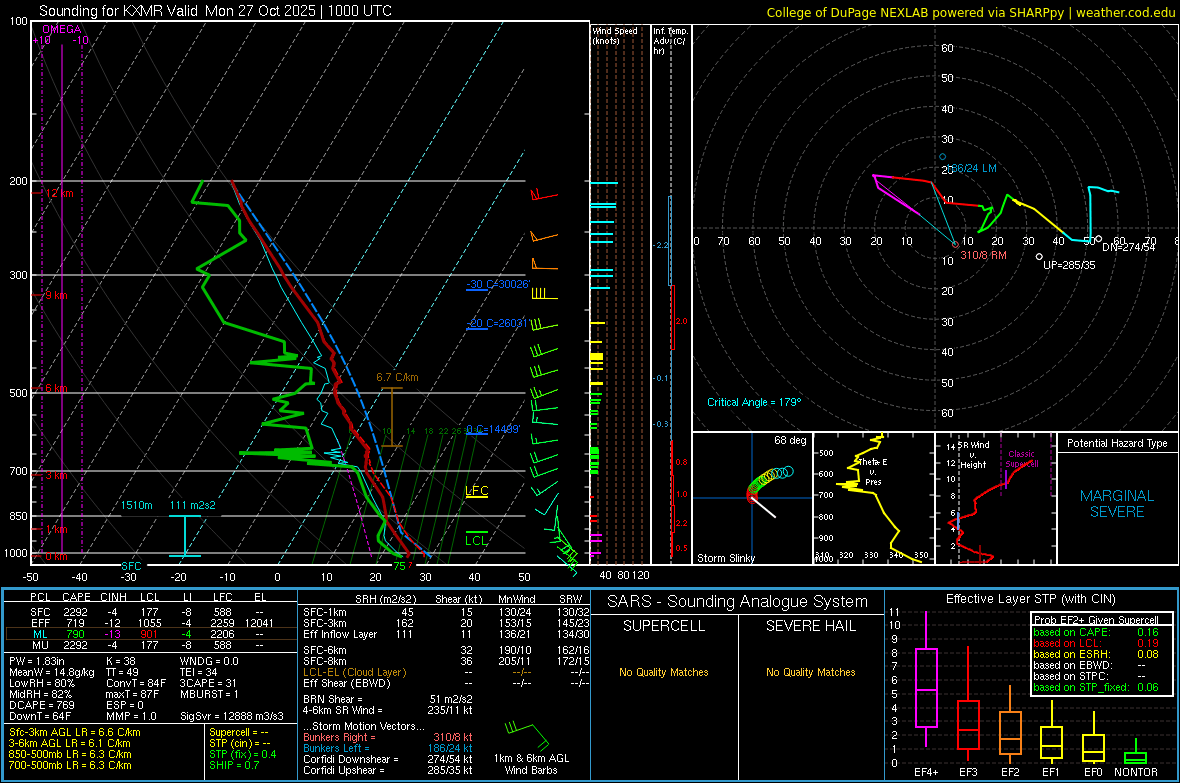Click the 'PW = 1.83in' value
The width and height of the screenshot is (1180, 783).
[x=37, y=661]
